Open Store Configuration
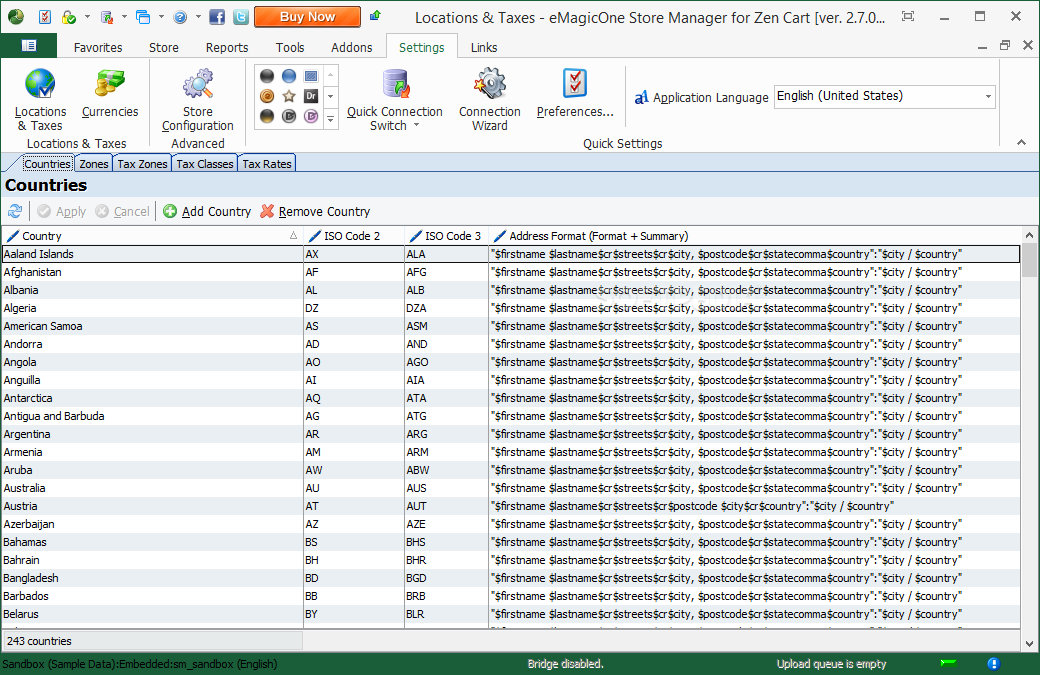 click(198, 99)
